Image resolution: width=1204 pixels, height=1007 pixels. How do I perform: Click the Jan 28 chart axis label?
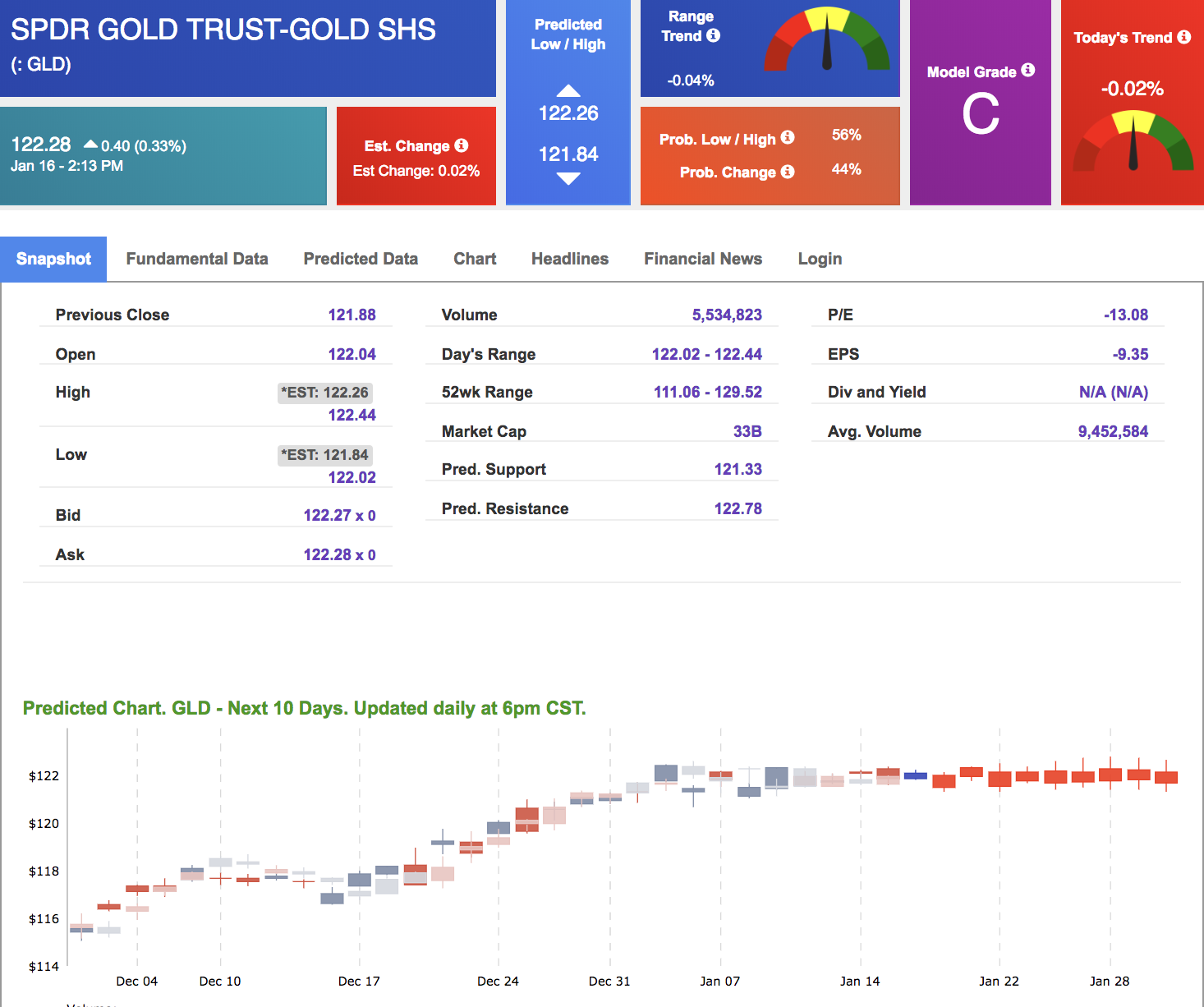[x=1110, y=981]
